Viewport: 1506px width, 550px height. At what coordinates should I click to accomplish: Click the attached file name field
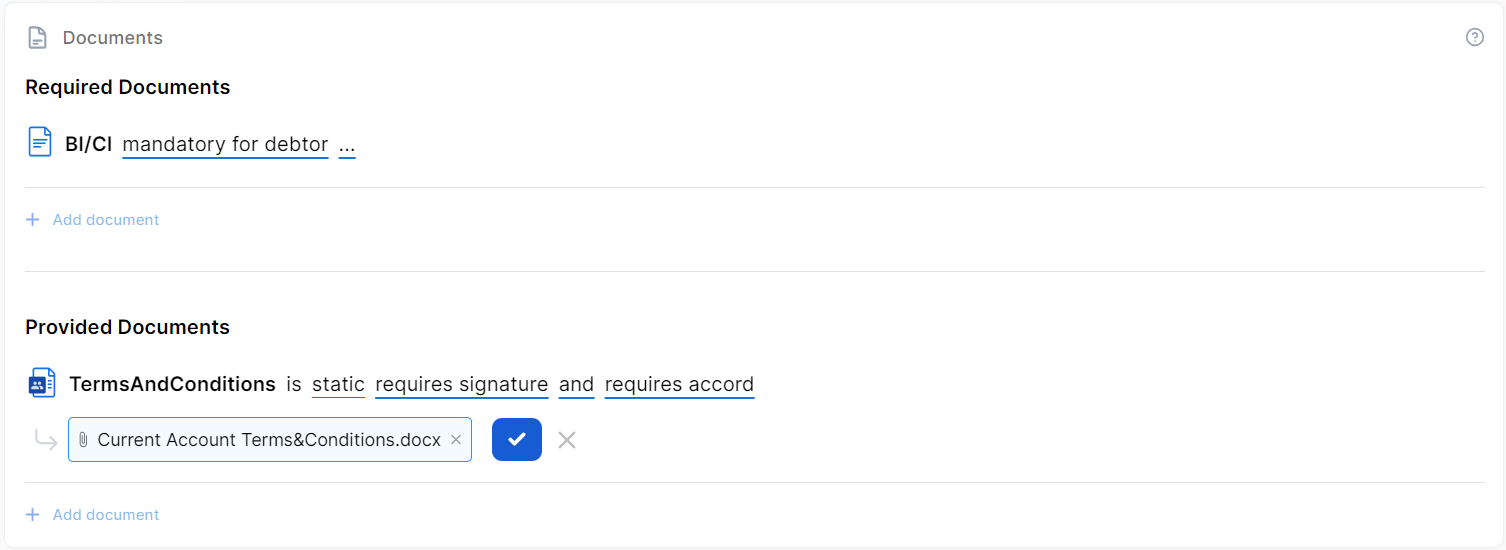269,440
